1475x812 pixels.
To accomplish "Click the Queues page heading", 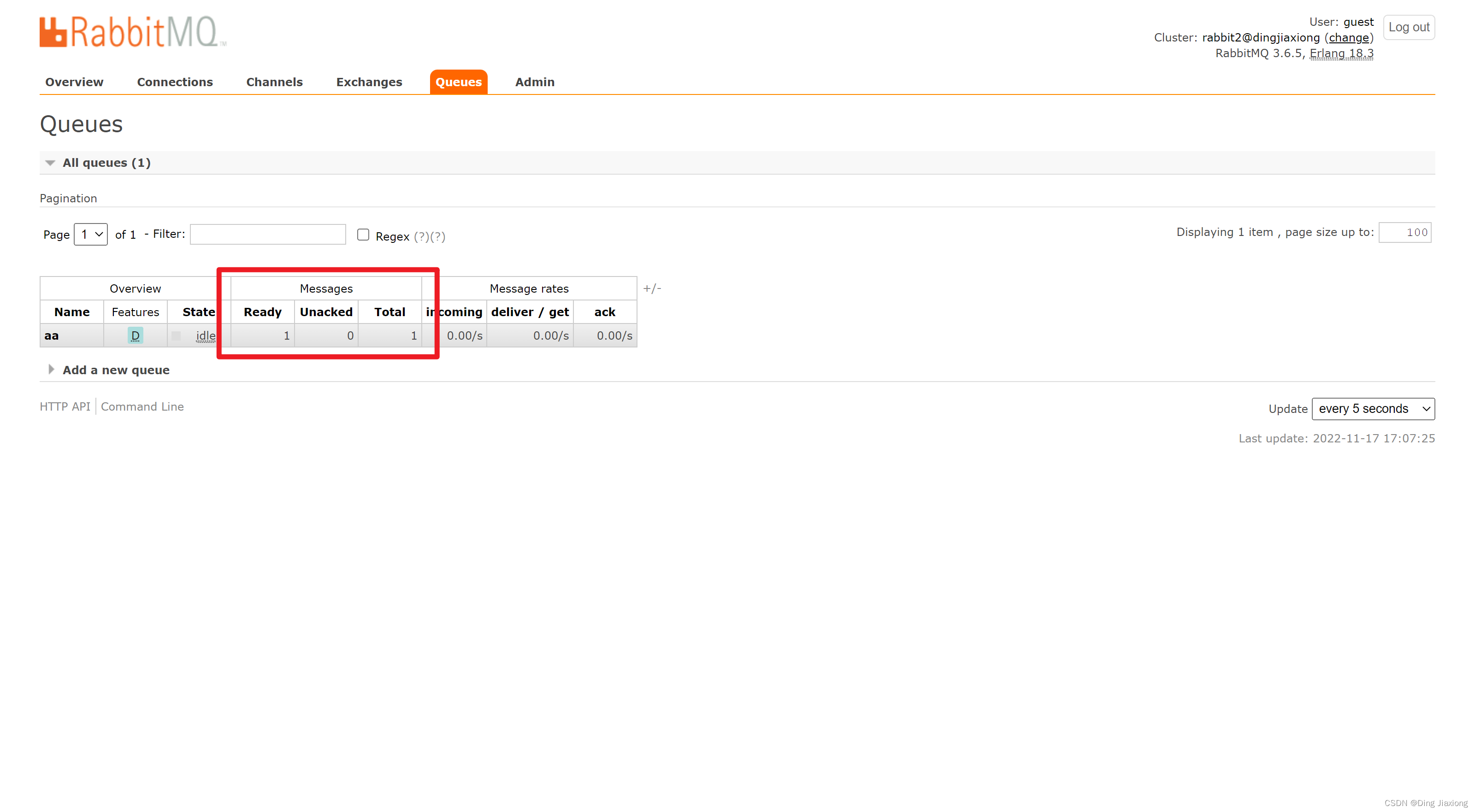I will click(81, 124).
